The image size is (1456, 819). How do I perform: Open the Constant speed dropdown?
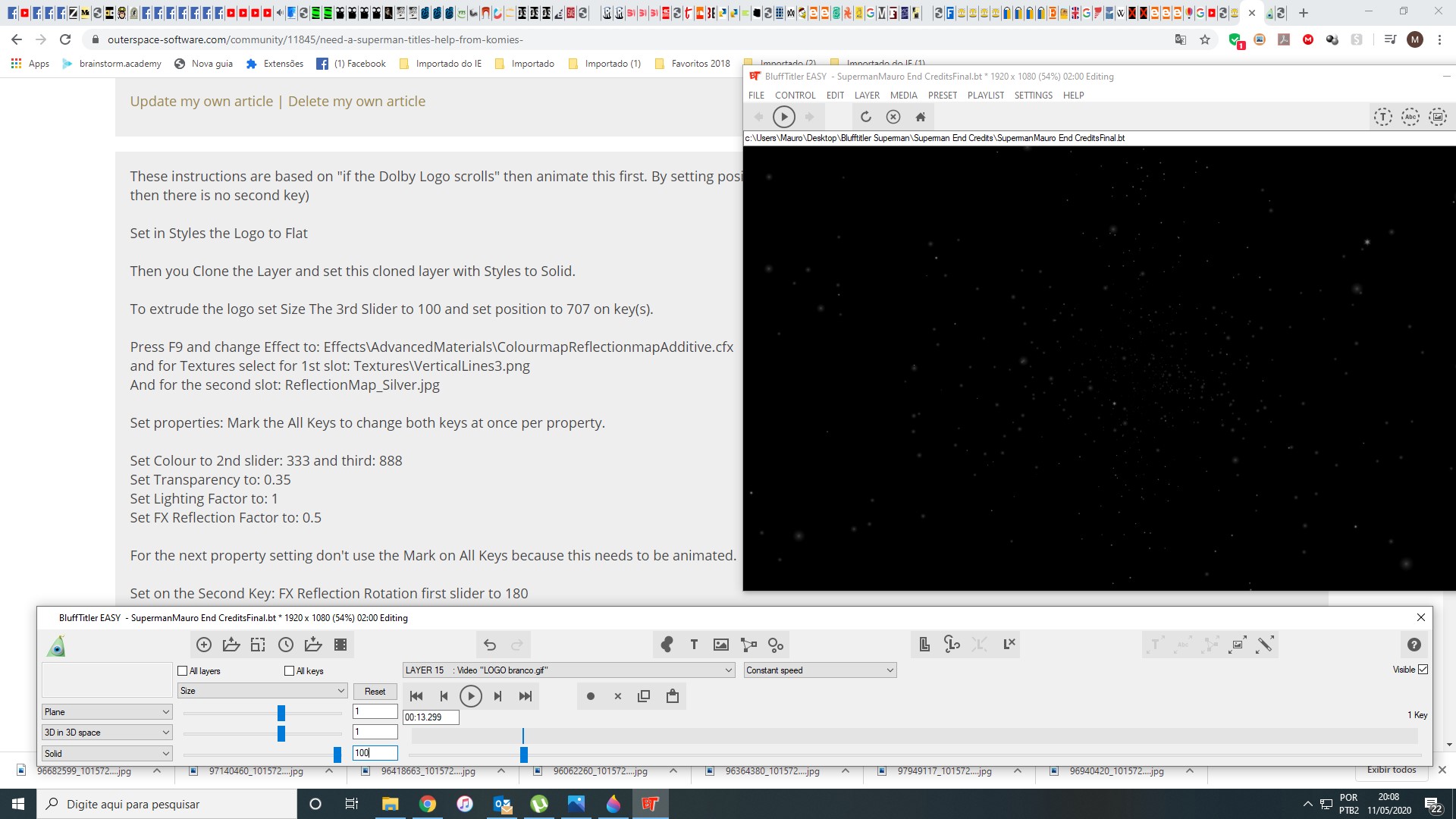pos(820,670)
